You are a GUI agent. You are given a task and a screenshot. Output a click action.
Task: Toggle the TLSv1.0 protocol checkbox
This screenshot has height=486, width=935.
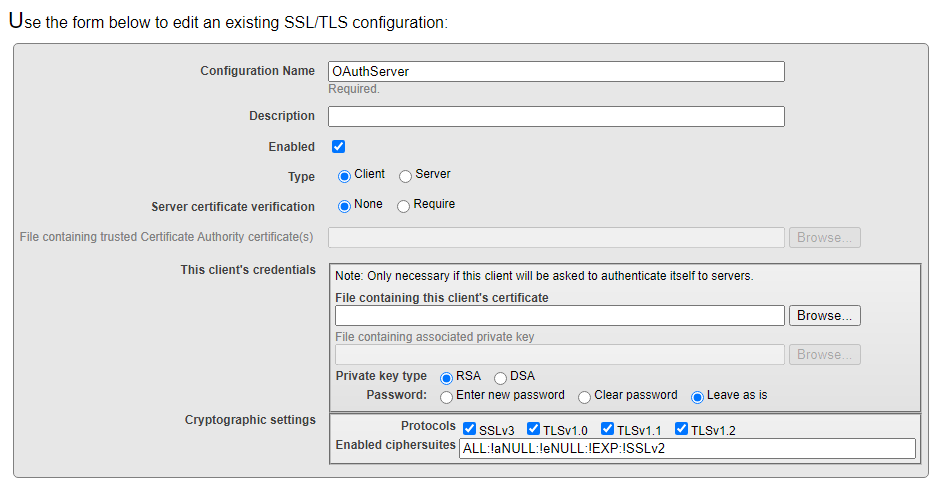click(533, 429)
